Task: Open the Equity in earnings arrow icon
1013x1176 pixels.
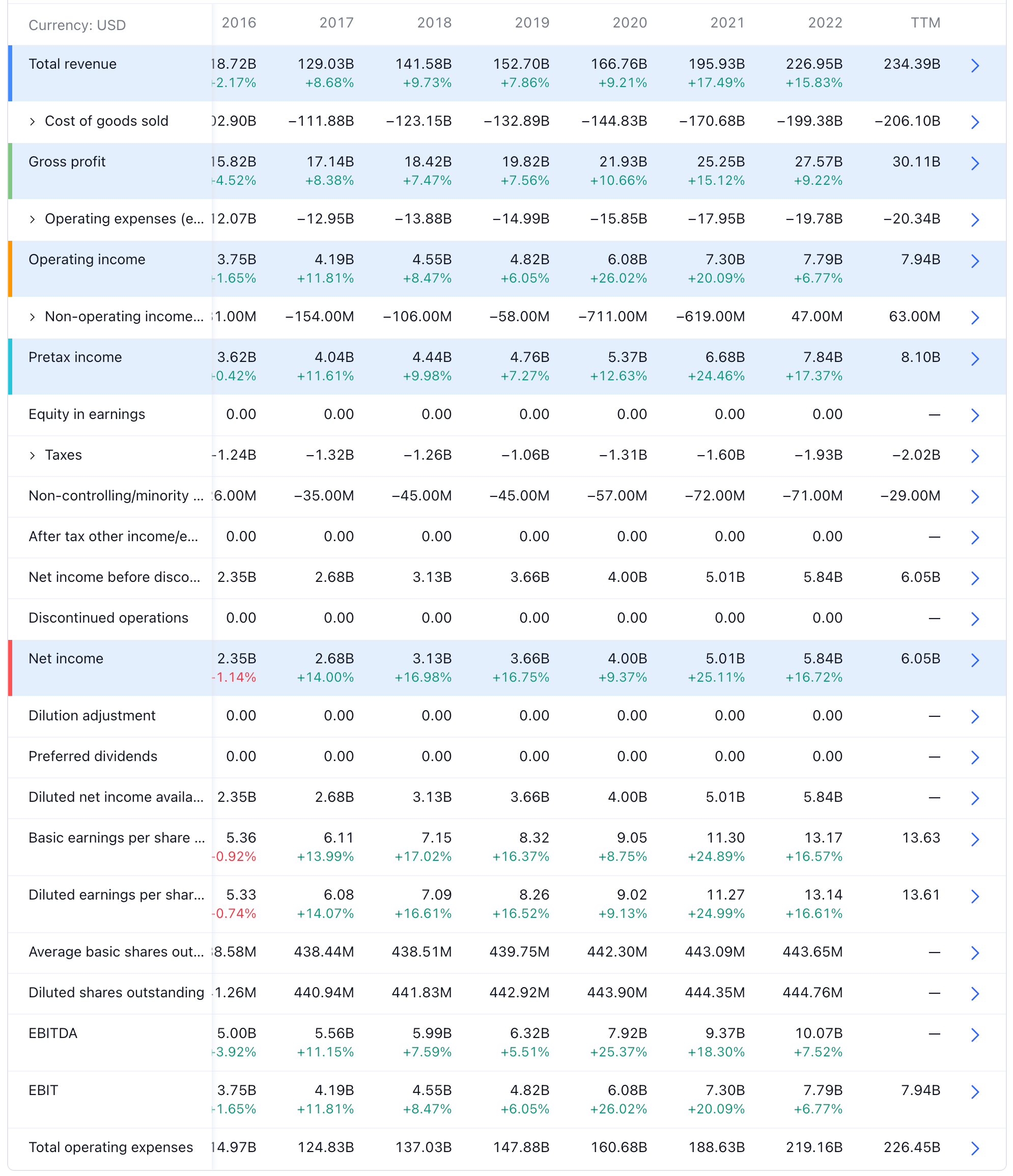Action: click(x=974, y=415)
